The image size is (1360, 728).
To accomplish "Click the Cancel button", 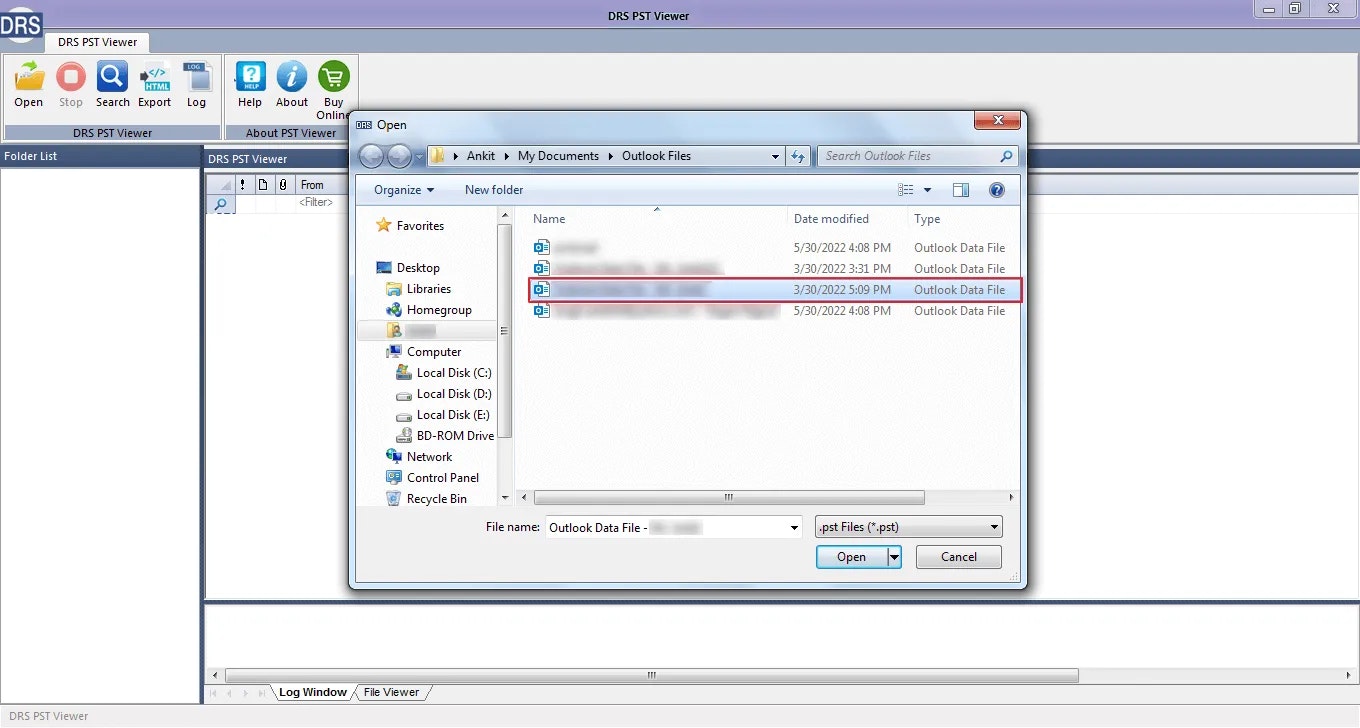I will click(958, 557).
